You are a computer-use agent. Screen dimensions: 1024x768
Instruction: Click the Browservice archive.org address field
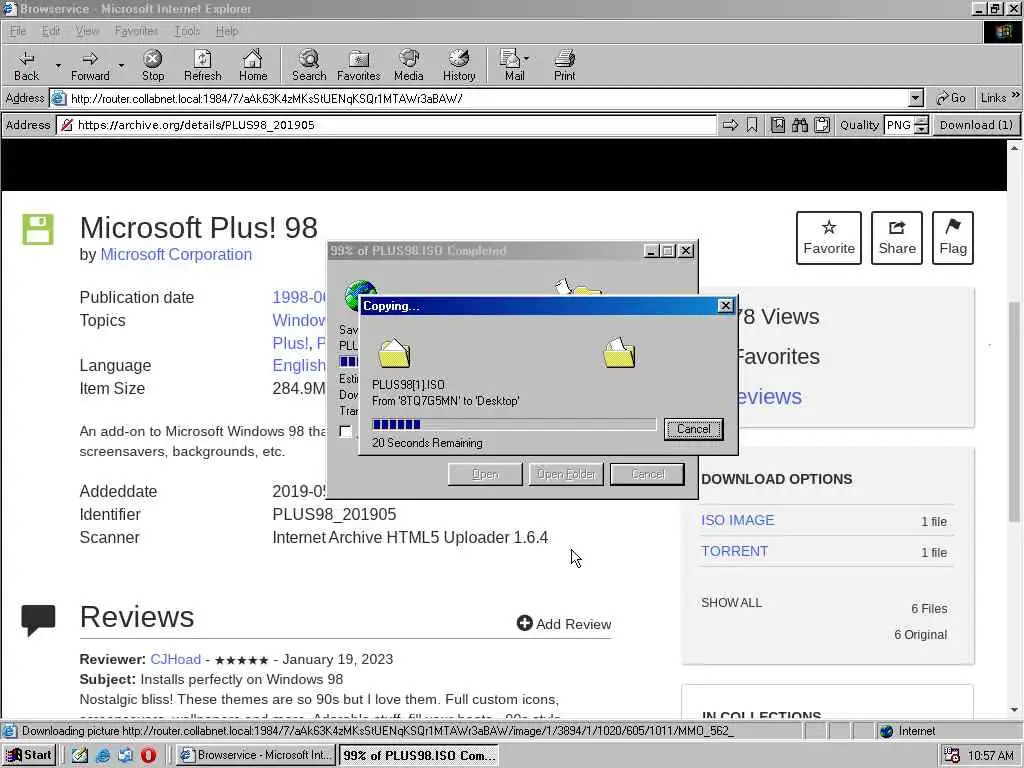click(x=387, y=125)
